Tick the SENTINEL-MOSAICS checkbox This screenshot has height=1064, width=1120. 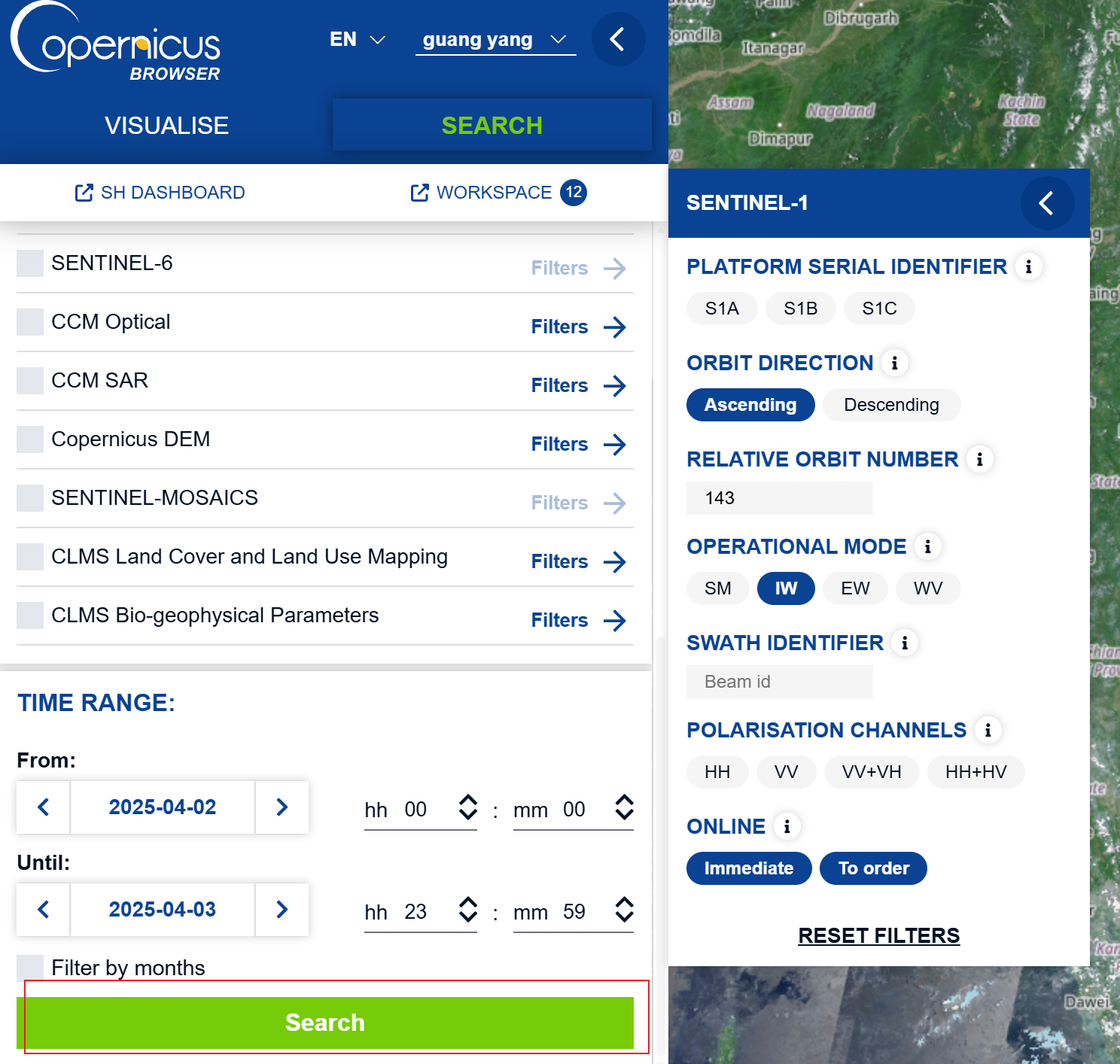tap(30, 498)
